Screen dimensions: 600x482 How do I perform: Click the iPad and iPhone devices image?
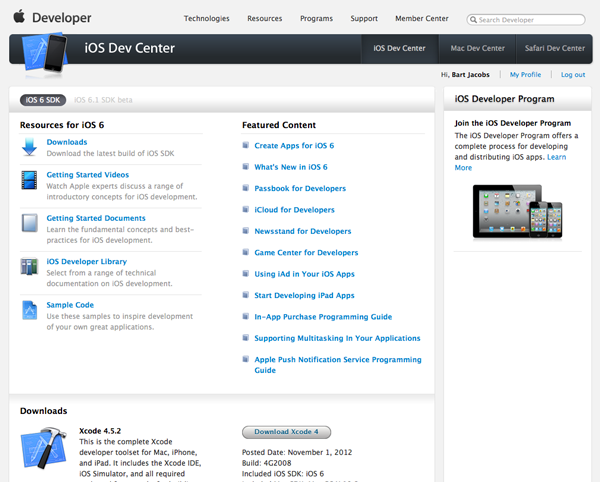517,212
